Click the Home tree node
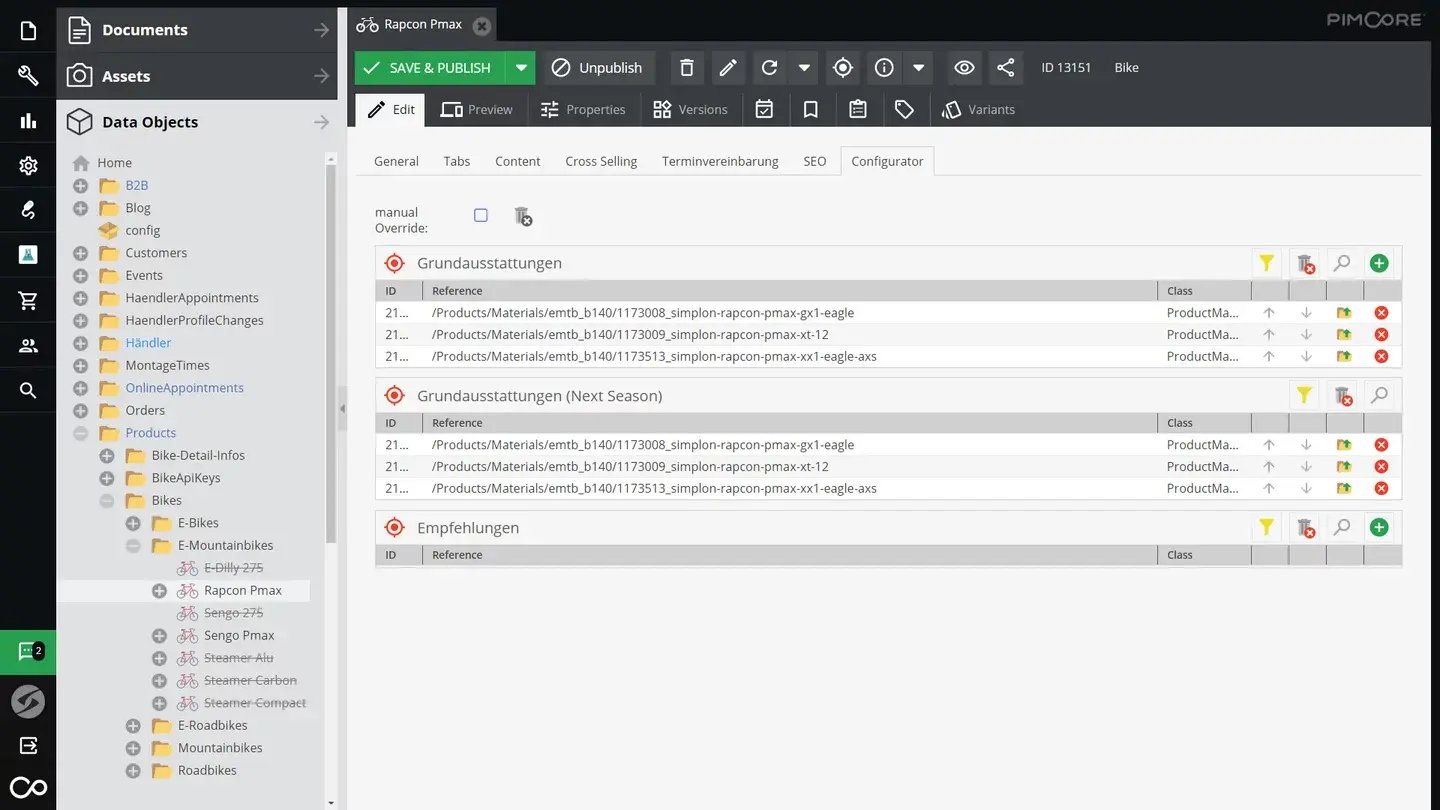 (114, 163)
